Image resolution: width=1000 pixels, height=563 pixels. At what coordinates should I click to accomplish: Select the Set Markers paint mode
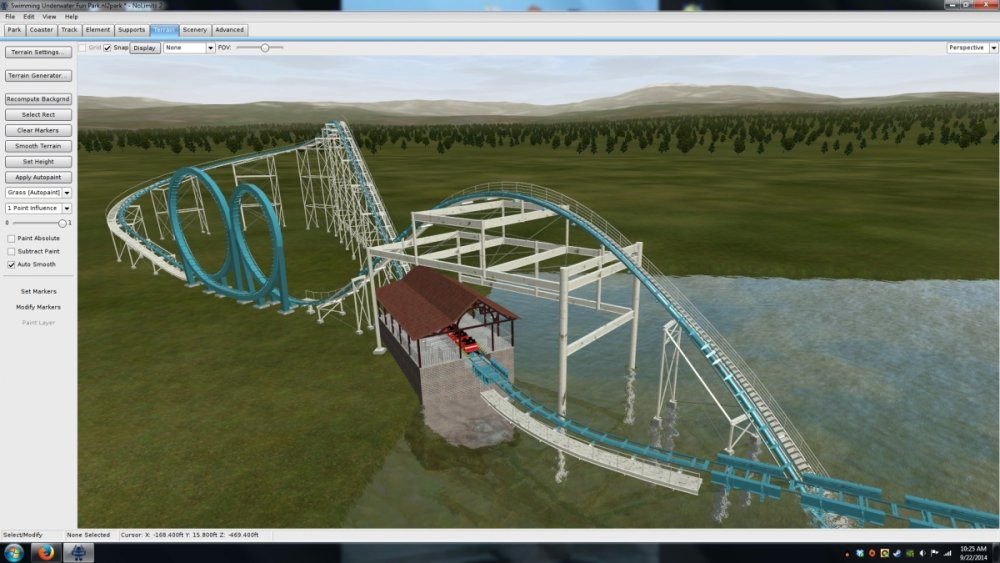click(x=38, y=292)
